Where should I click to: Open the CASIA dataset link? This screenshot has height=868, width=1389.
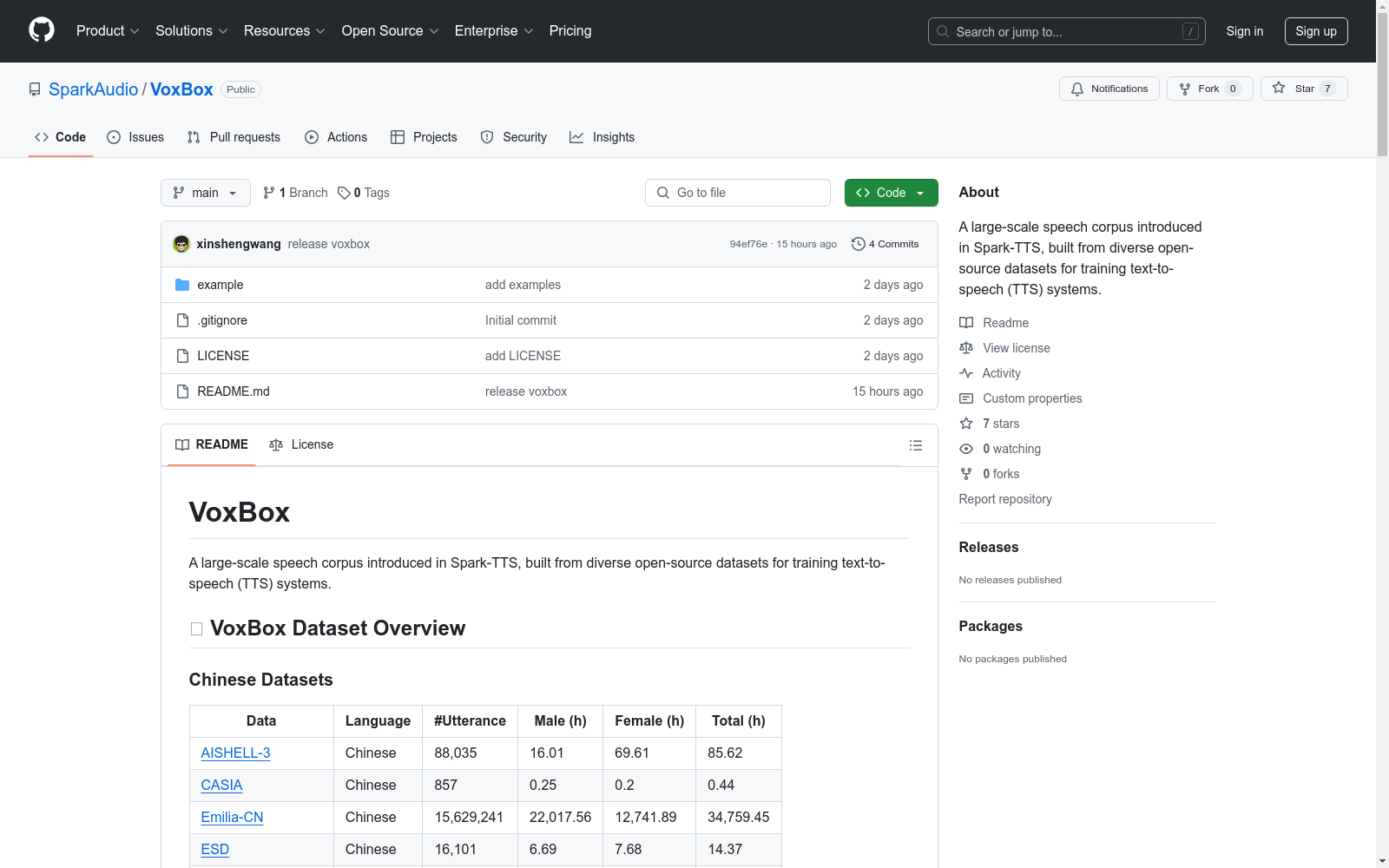(x=221, y=786)
